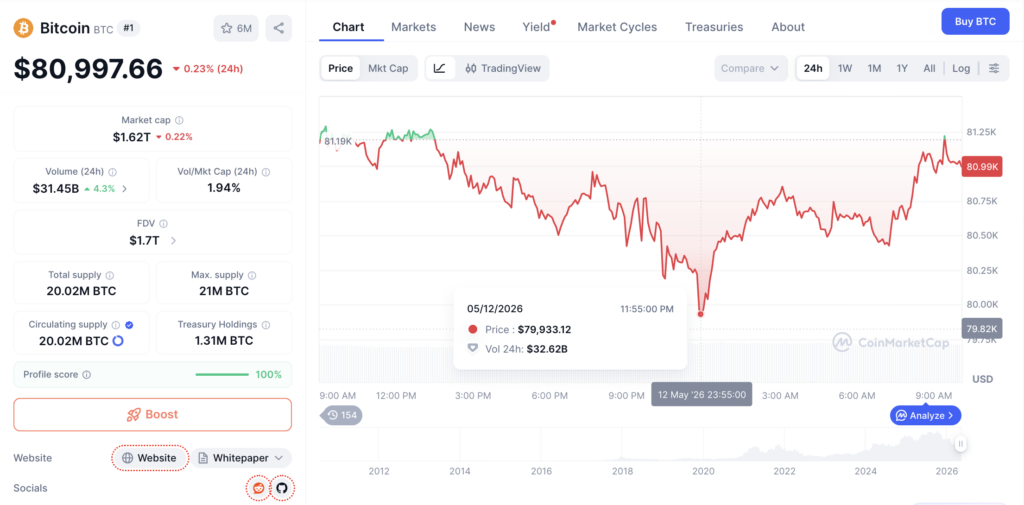Image resolution: width=1024 pixels, height=505 pixels.
Task: Click the 21M BTC max supply value
Action: [x=224, y=291]
